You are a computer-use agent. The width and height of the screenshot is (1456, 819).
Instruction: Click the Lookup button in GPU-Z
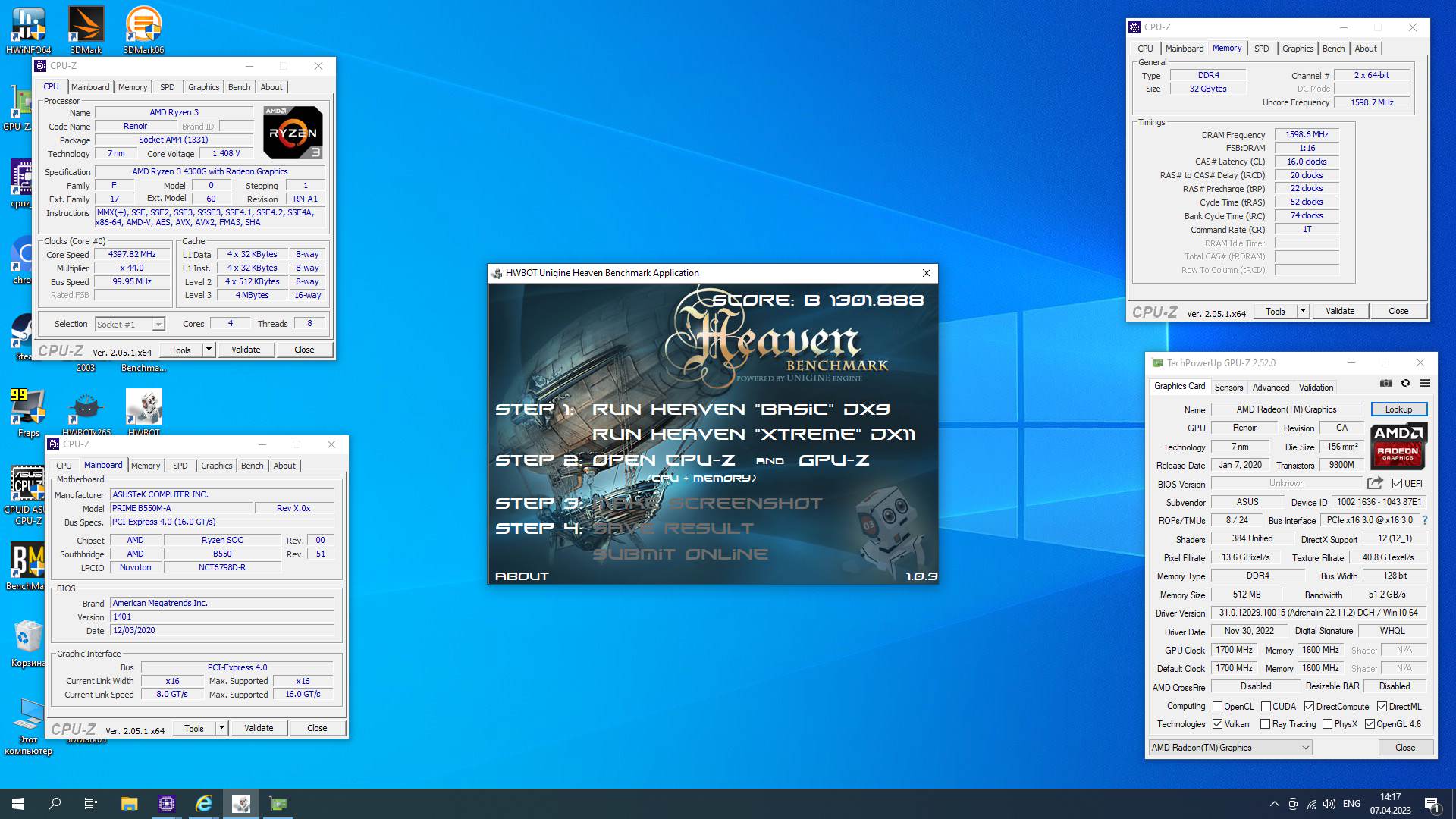(x=1398, y=409)
